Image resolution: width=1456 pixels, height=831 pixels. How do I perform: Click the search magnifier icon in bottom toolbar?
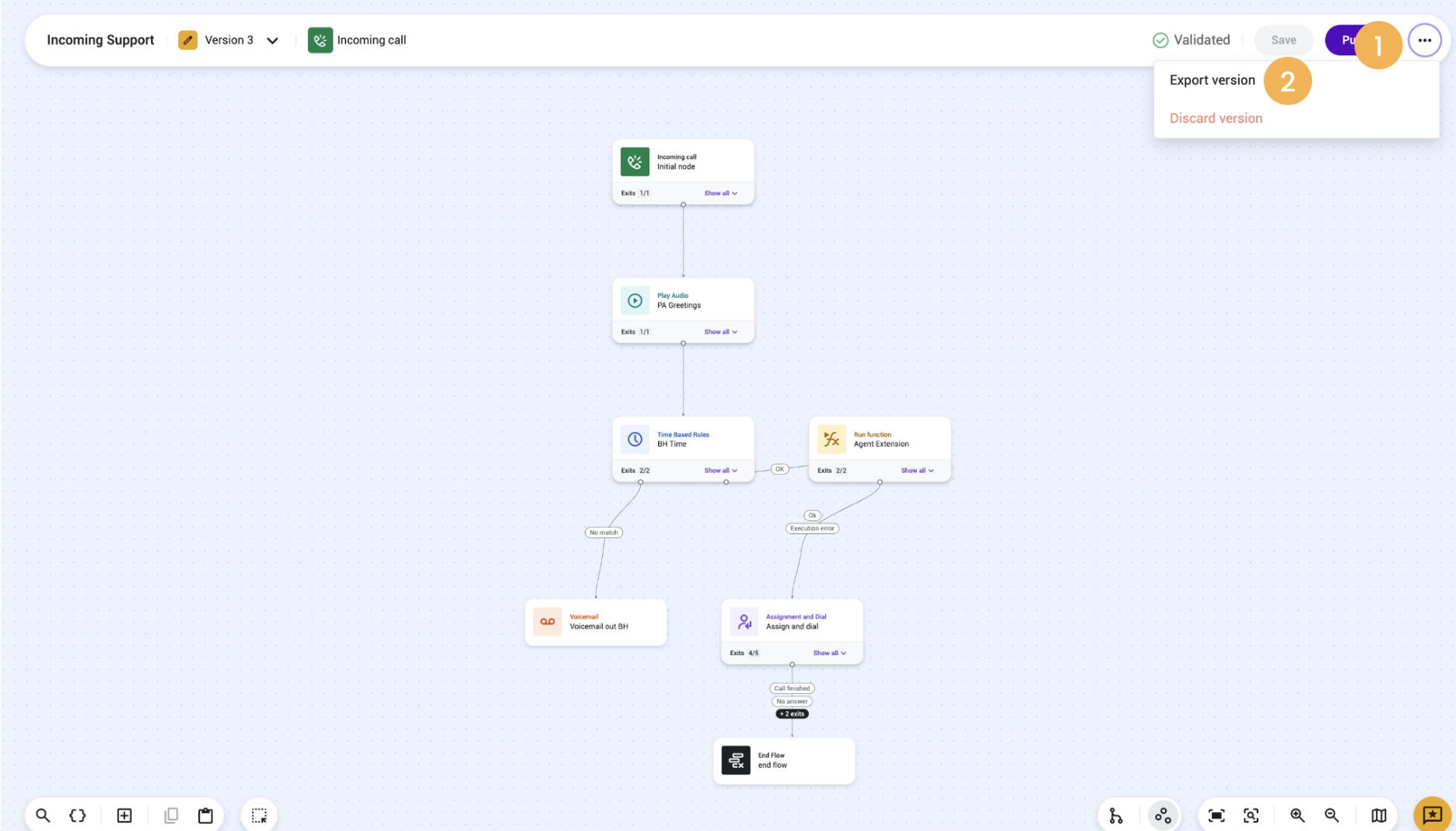43,815
